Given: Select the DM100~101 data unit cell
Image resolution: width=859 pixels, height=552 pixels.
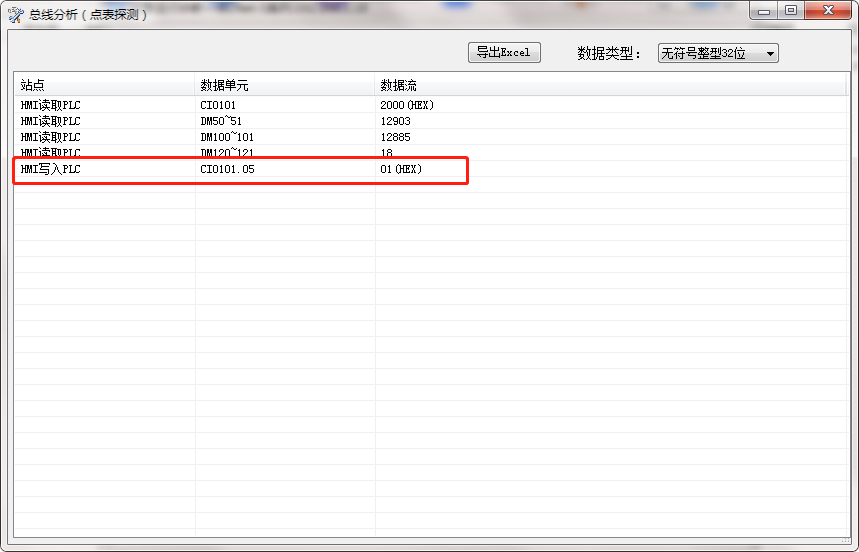Looking at the screenshot, I should (x=227, y=137).
